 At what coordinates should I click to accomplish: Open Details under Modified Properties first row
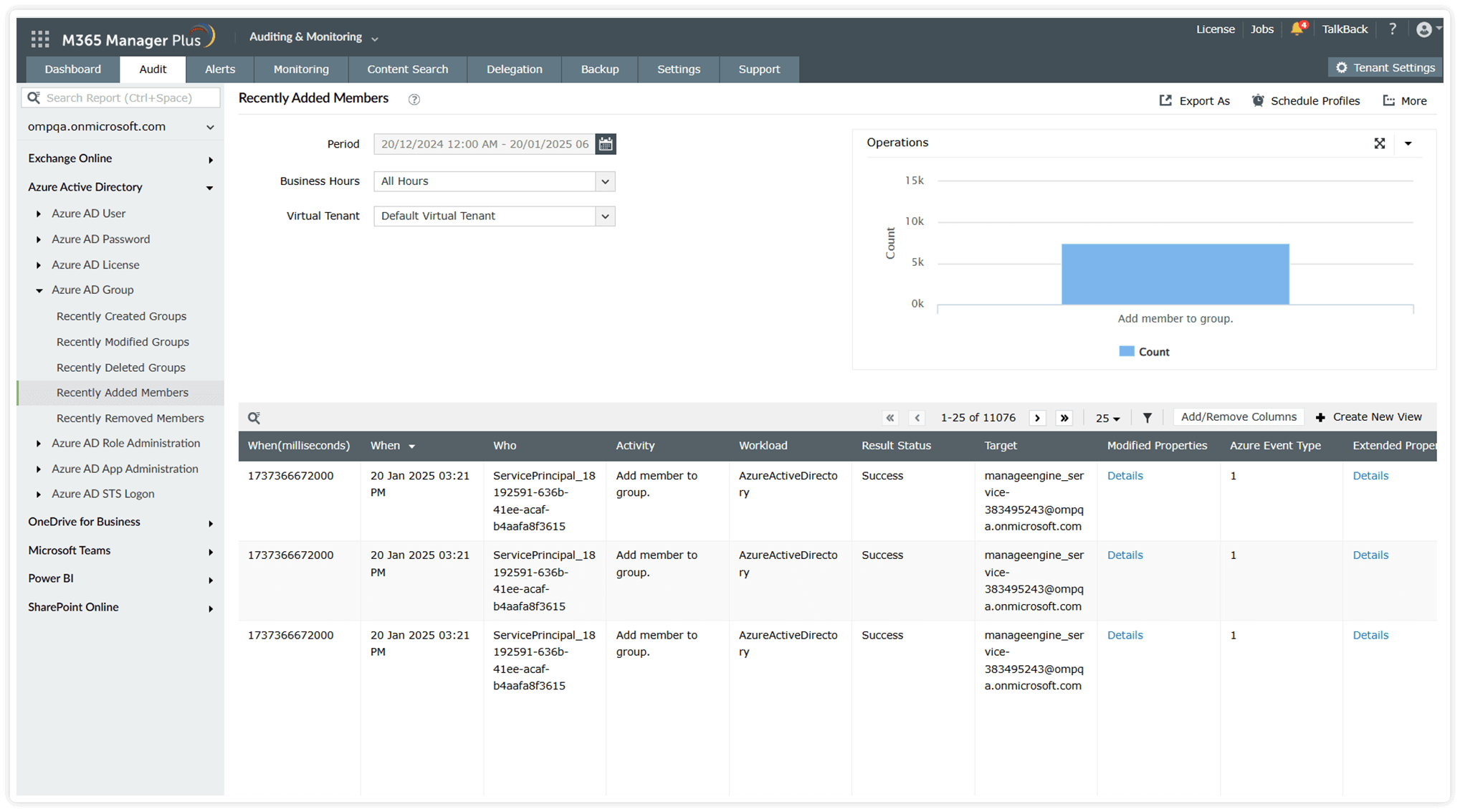tap(1125, 475)
